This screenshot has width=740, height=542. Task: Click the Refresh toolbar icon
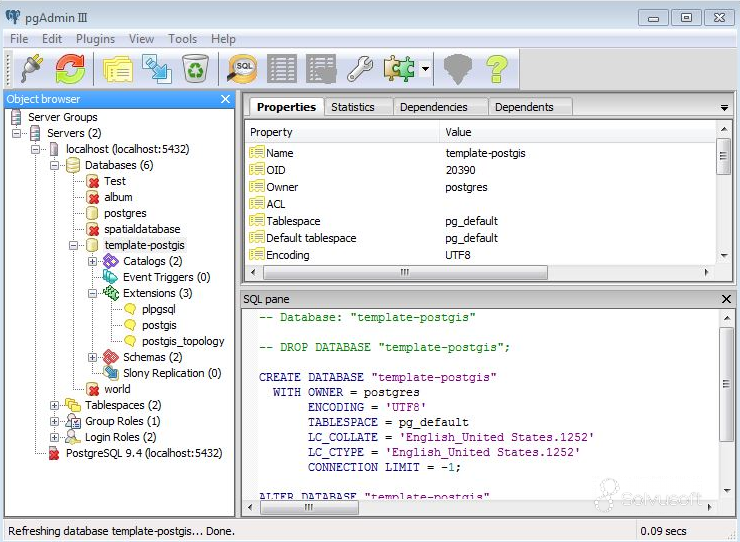[x=70, y=68]
